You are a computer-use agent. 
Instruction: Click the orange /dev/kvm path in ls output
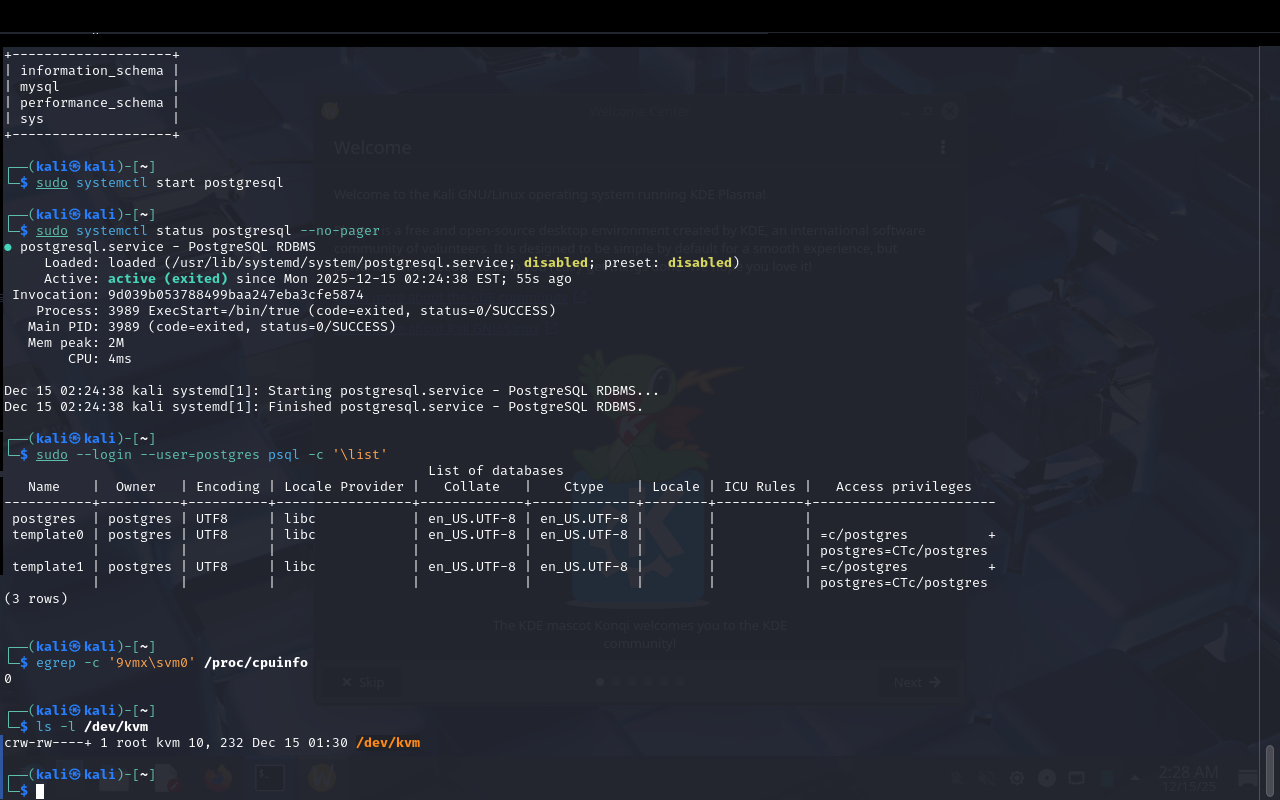click(x=388, y=743)
